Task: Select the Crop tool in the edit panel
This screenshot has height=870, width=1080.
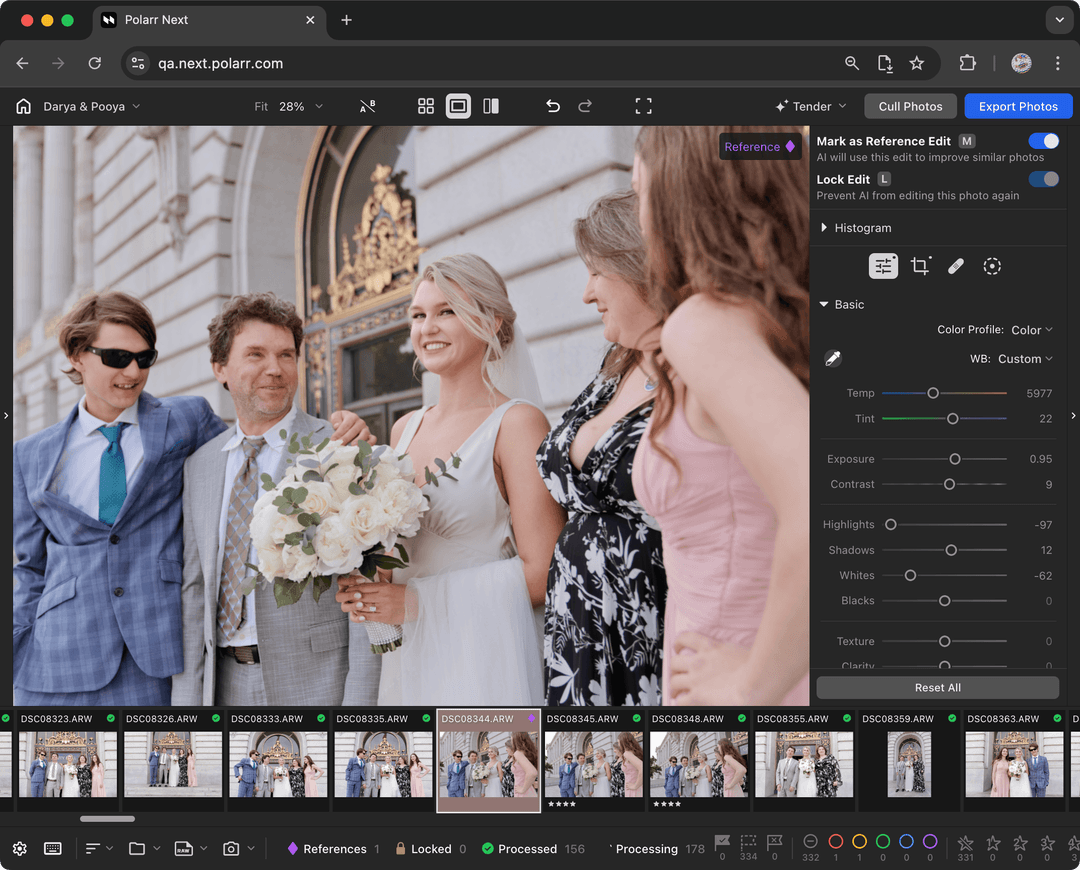Action: 920,266
